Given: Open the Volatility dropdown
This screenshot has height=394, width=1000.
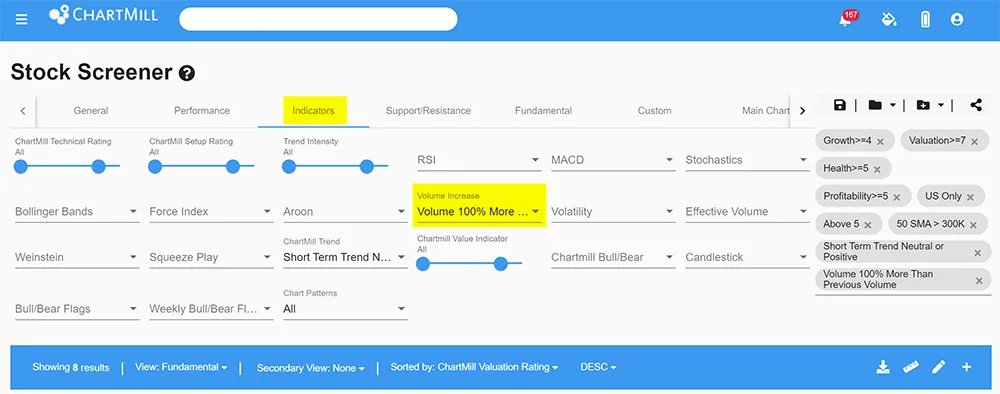Looking at the screenshot, I should 613,212.
